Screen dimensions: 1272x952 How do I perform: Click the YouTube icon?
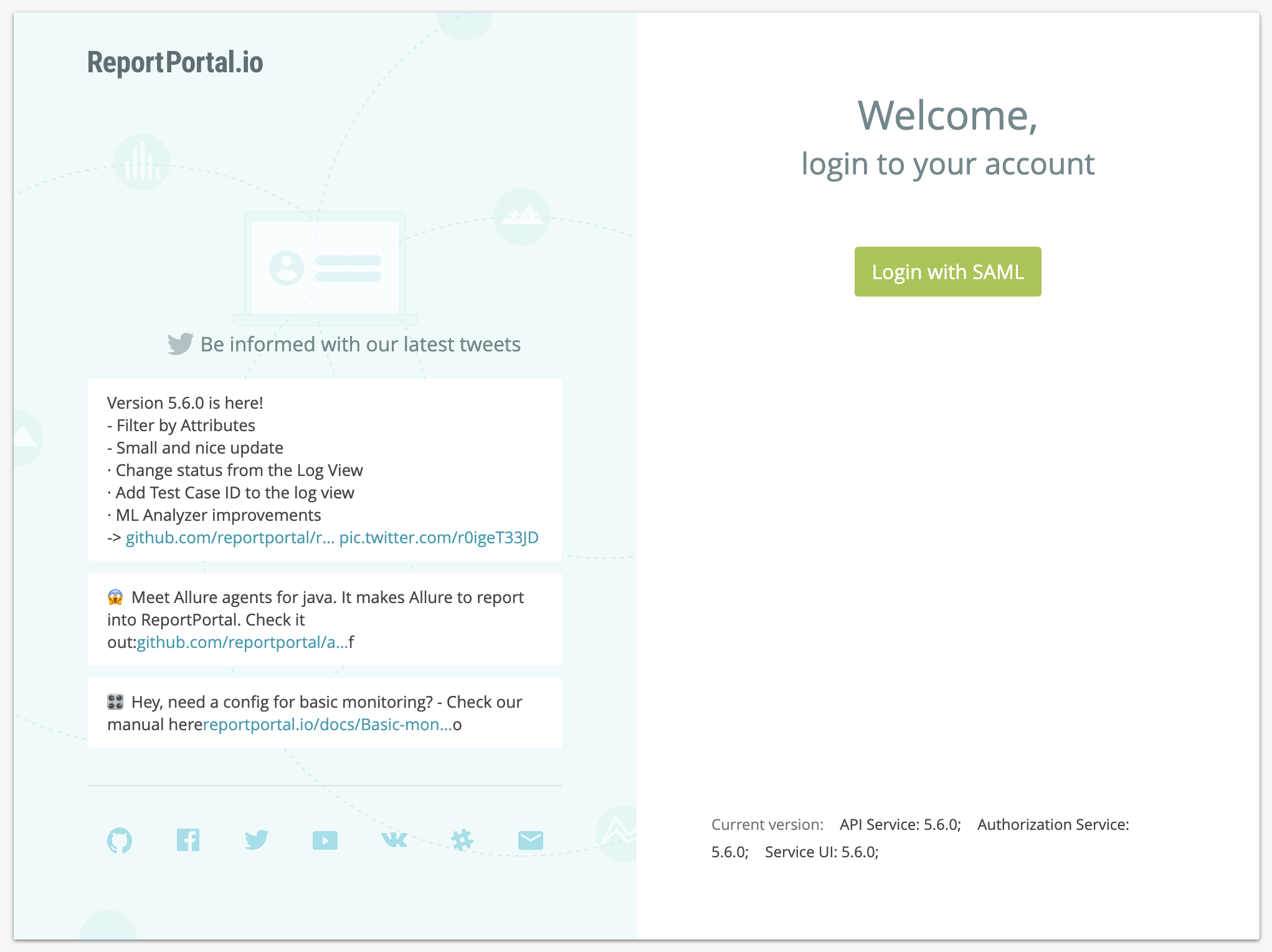325,840
